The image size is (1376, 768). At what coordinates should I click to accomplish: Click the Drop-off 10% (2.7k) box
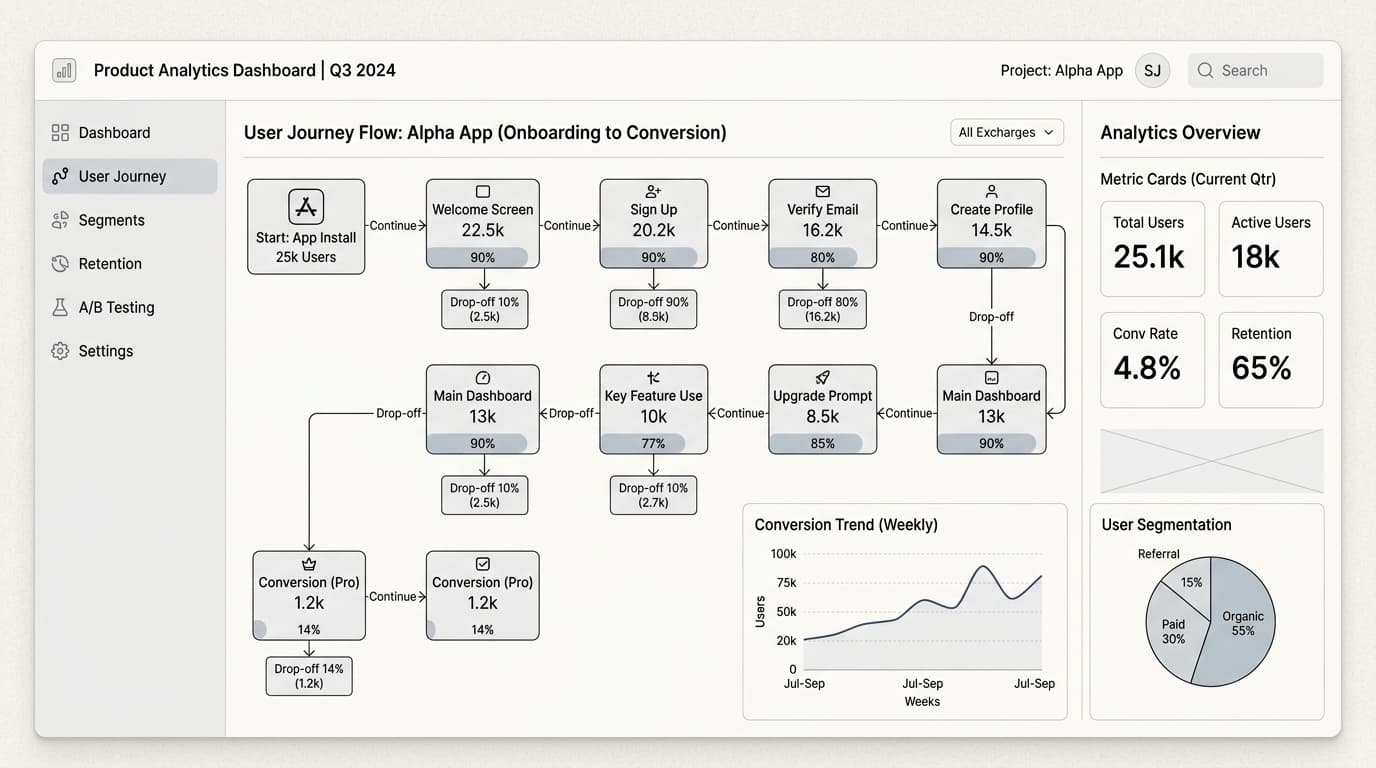pos(653,495)
